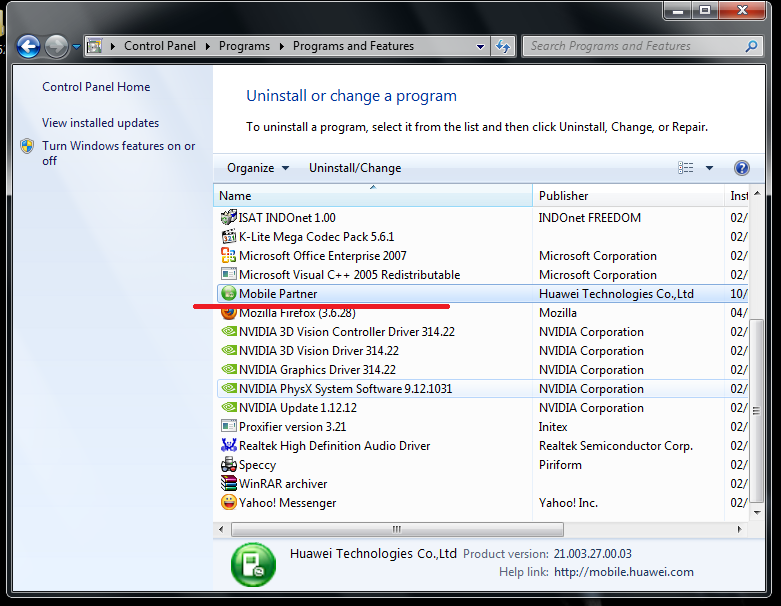Screen dimensions: 781x606
Task: Open the More options view dropdown arrow
Action: coord(709,168)
